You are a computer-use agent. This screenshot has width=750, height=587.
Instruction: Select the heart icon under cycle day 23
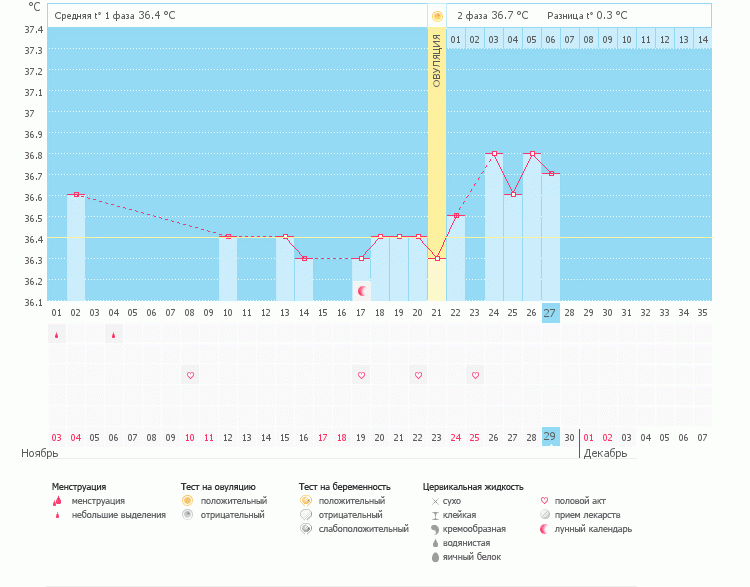(475, 375)
